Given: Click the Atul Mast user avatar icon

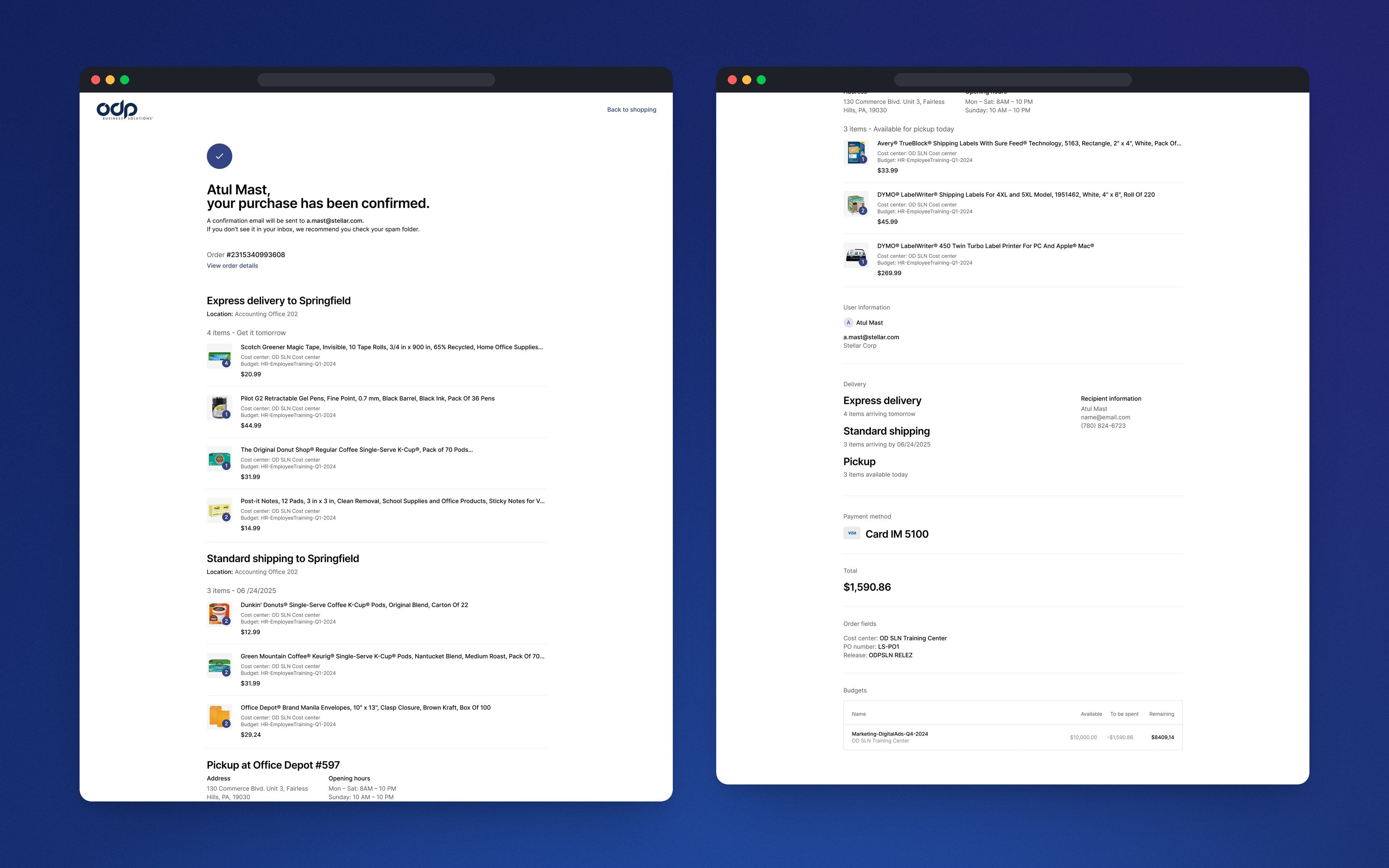Looking at the screenshot, I should [848, 323].
